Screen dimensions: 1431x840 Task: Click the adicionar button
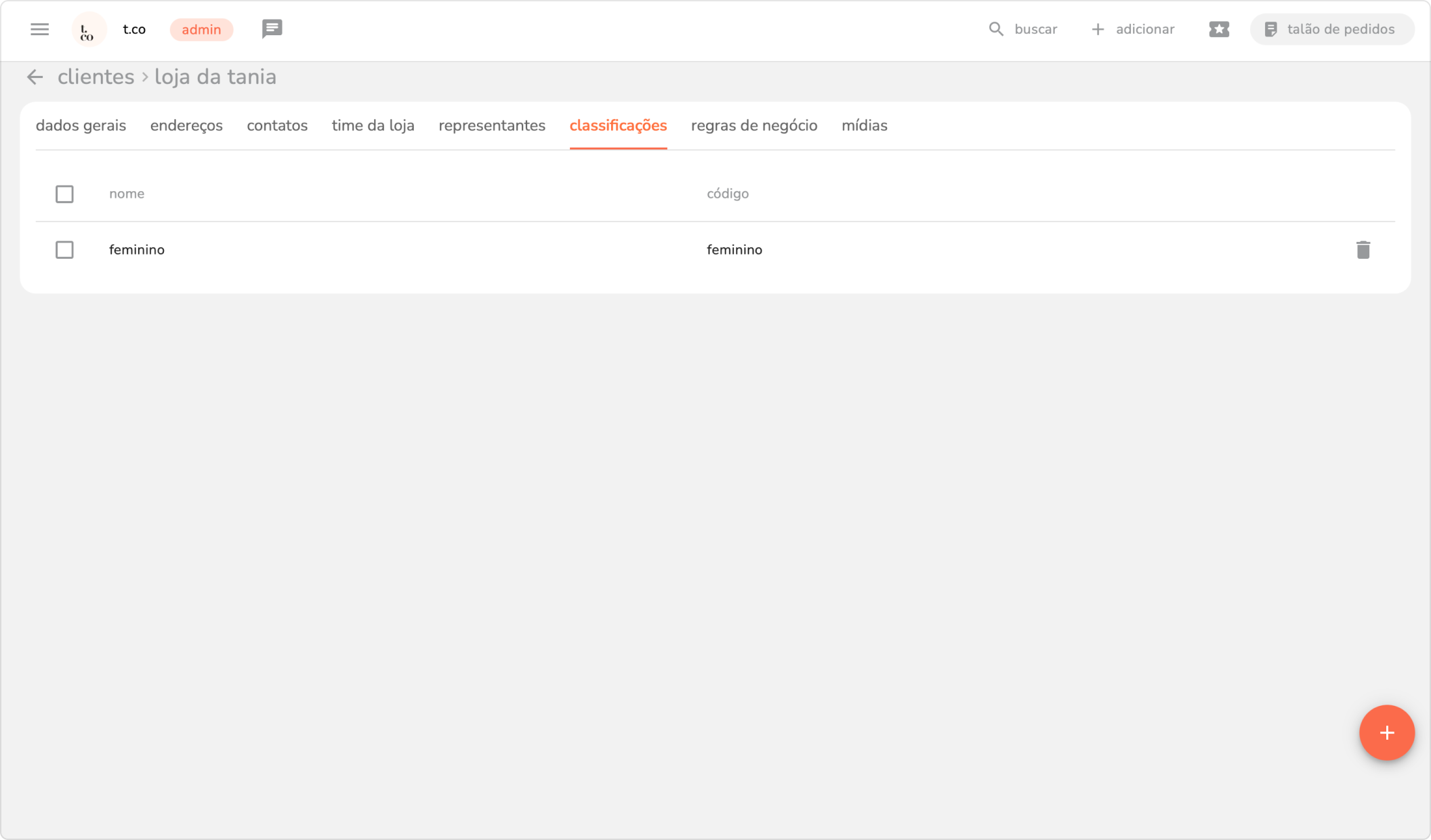(1133, 29)
